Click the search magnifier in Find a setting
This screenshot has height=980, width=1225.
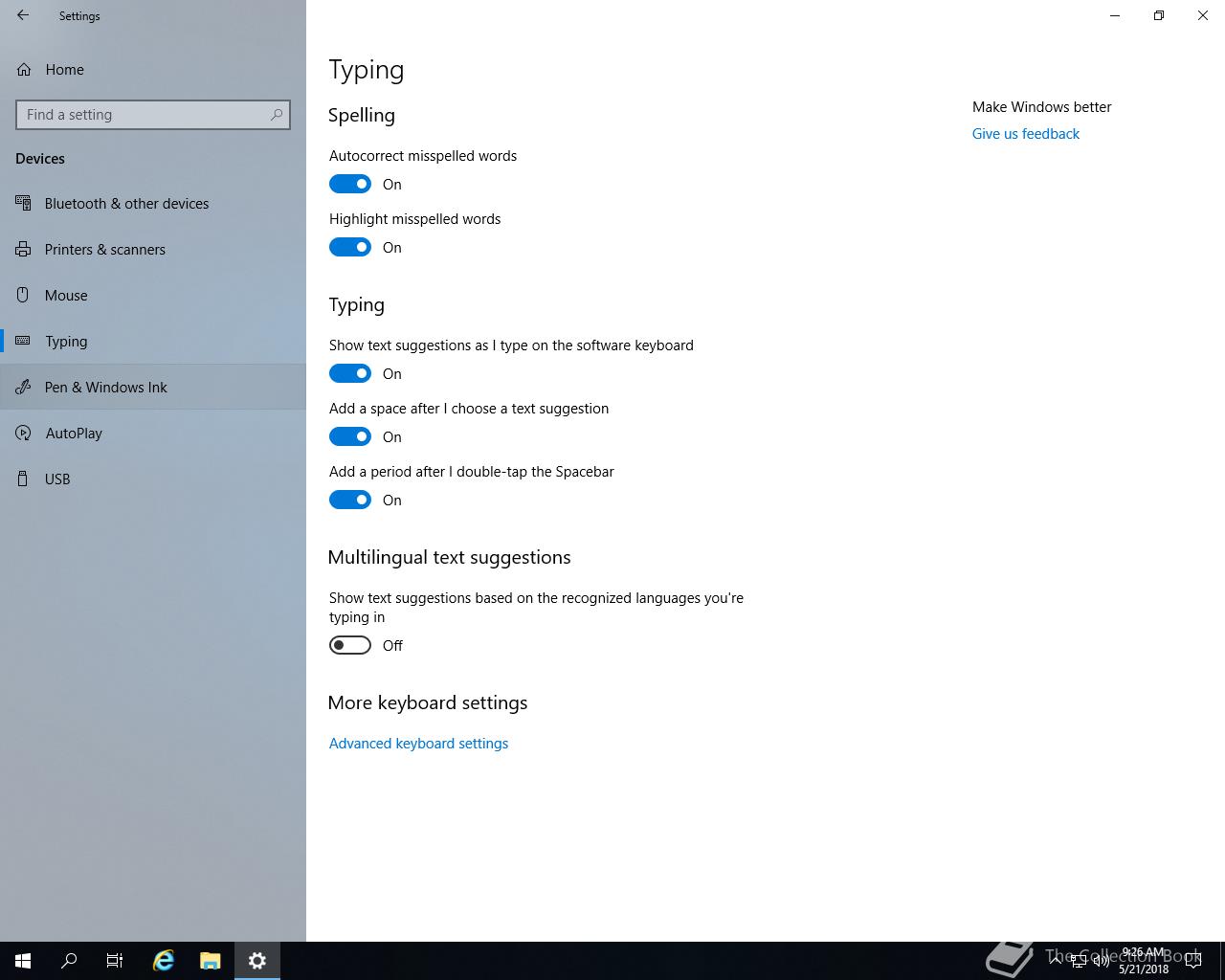click(x=277, y=115)
